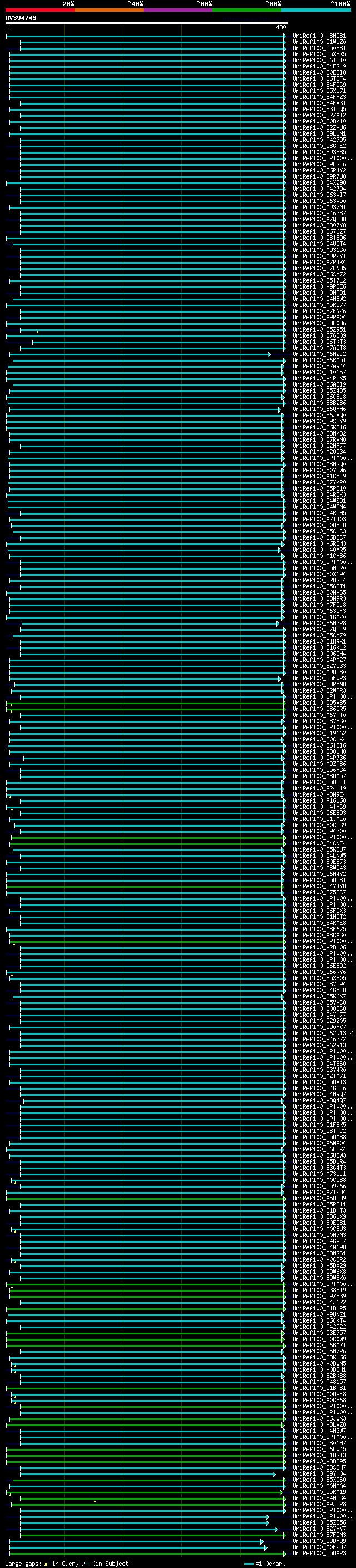Select the UniRef100_P50881 entry
356x1568 pixels.
pos(319,48)
